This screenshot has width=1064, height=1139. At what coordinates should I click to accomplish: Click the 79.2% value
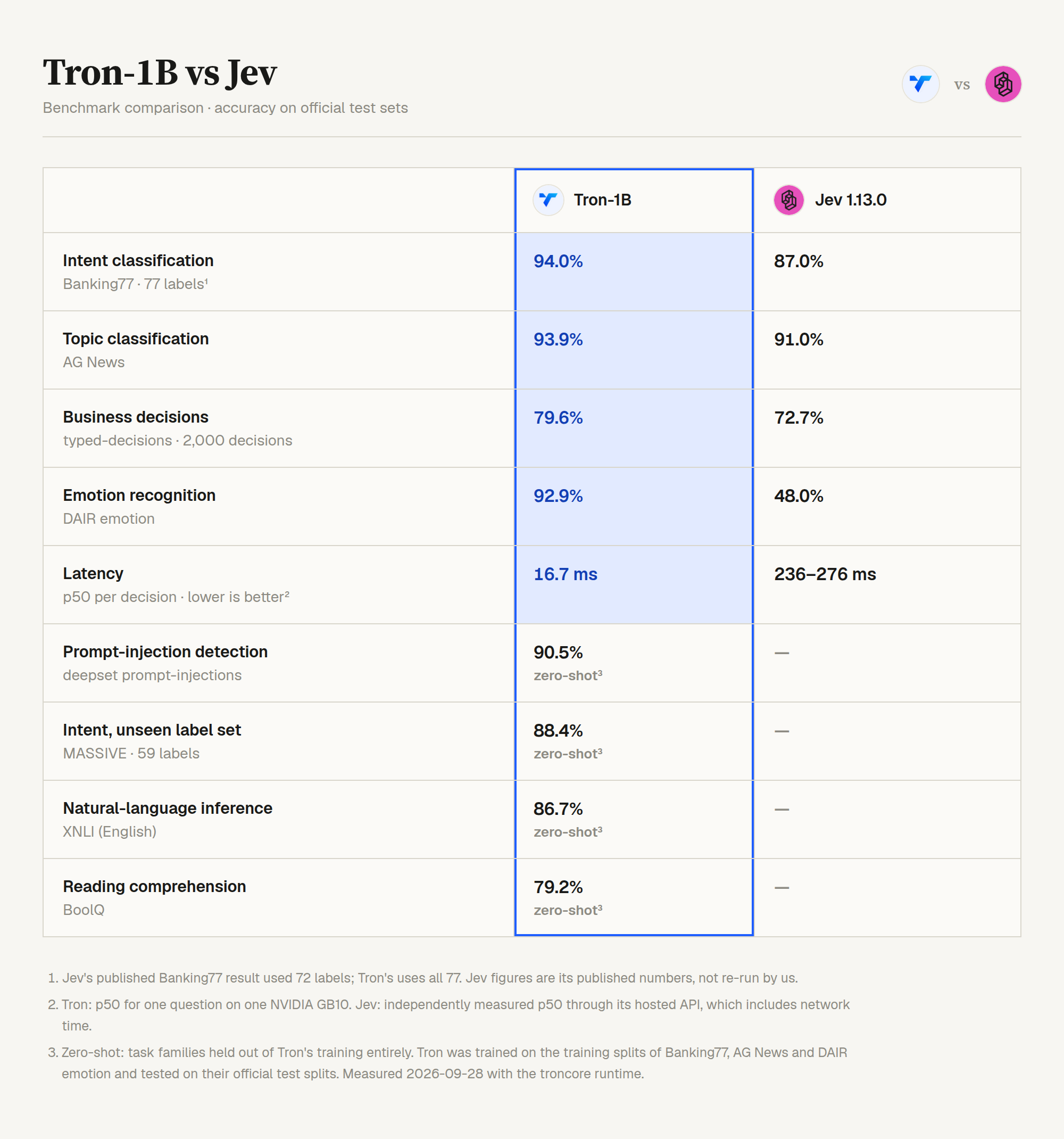[x=558, y=887]
